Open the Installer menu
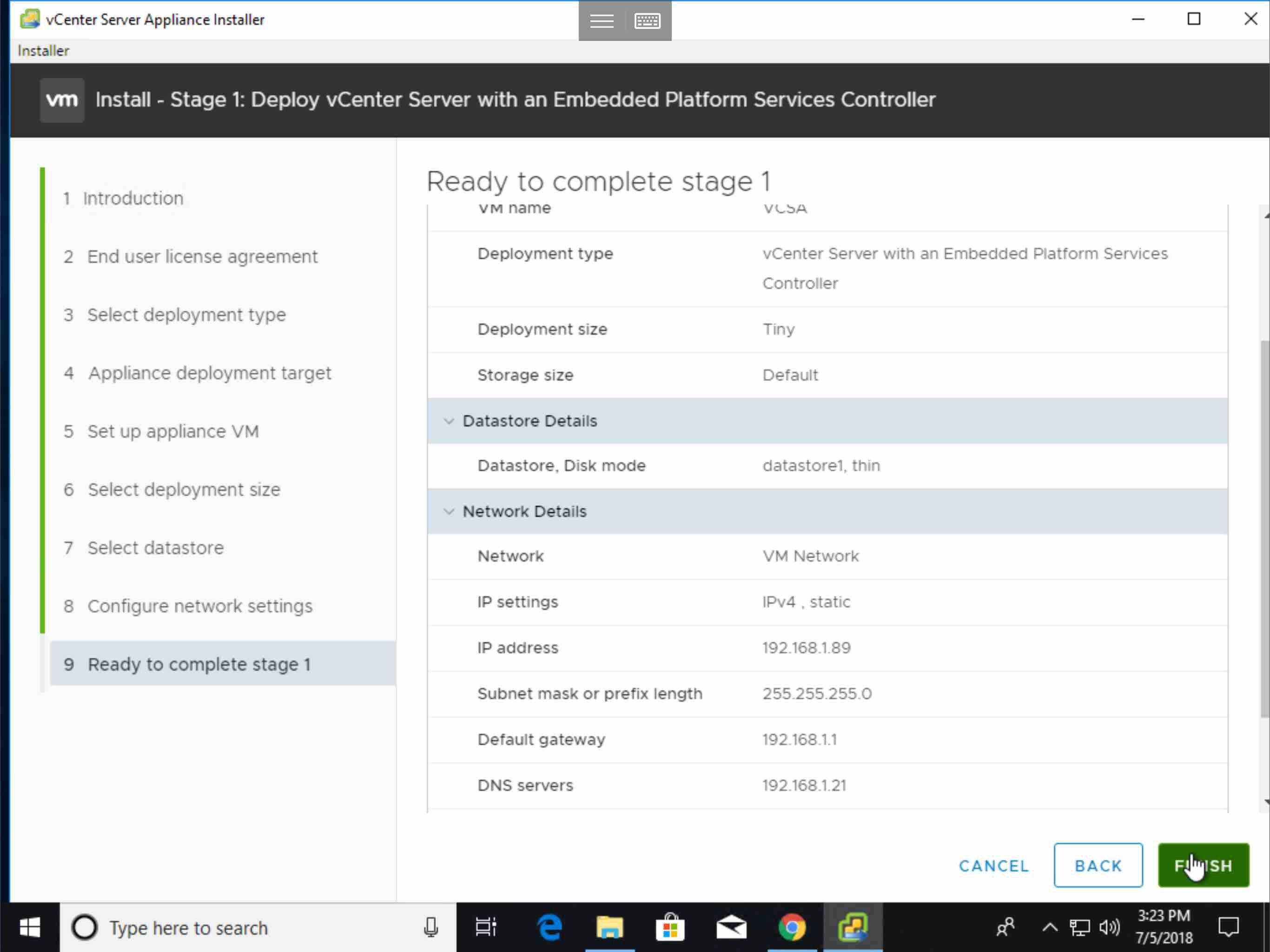 (x=43, y=51)
